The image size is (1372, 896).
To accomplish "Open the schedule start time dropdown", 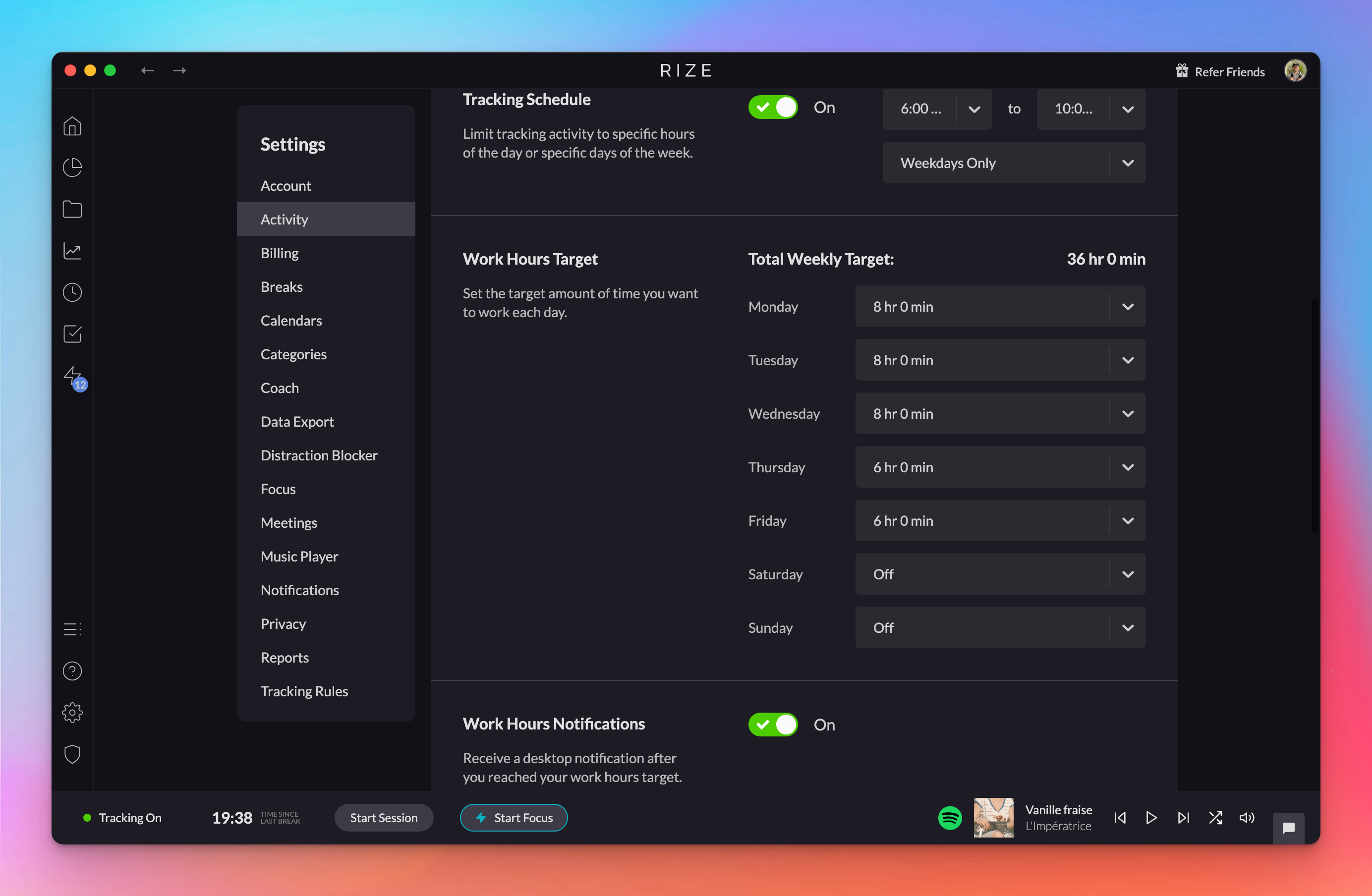I will point(937,109).
